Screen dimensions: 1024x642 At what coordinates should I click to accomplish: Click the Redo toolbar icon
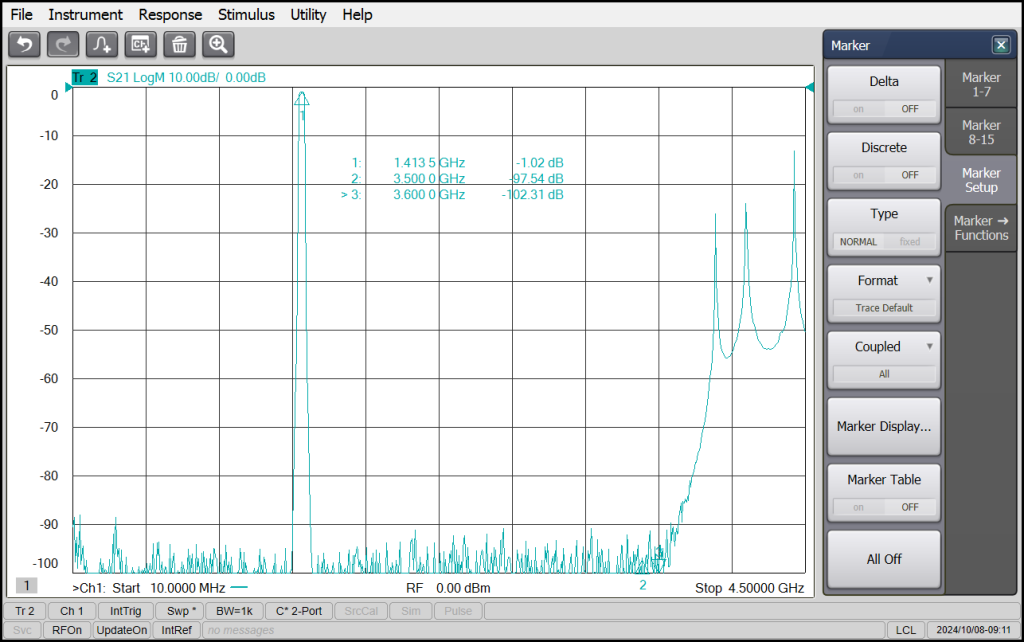point(63,44)
